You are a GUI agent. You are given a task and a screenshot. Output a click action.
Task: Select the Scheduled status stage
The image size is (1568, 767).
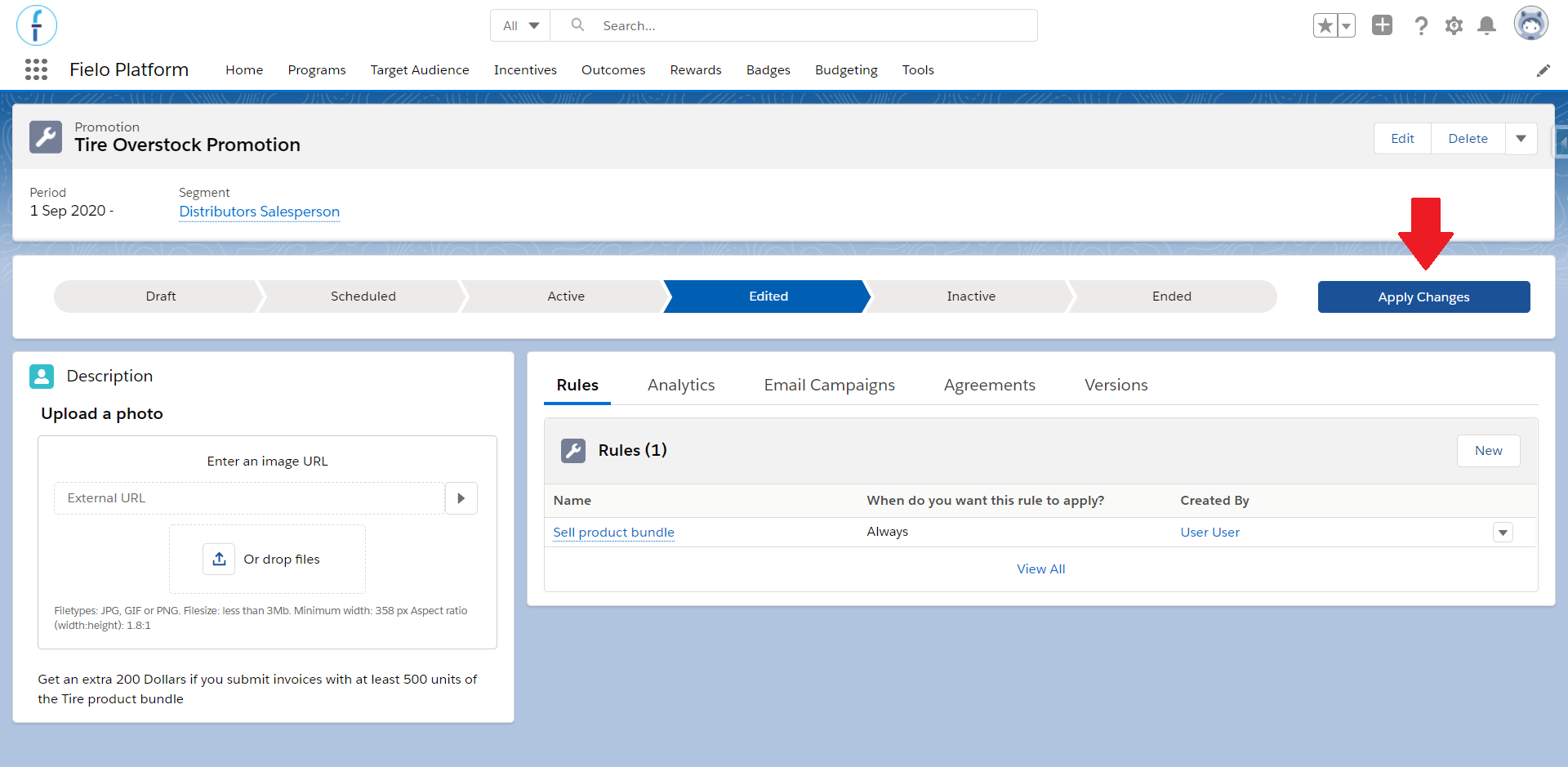(x=363, y=297)
